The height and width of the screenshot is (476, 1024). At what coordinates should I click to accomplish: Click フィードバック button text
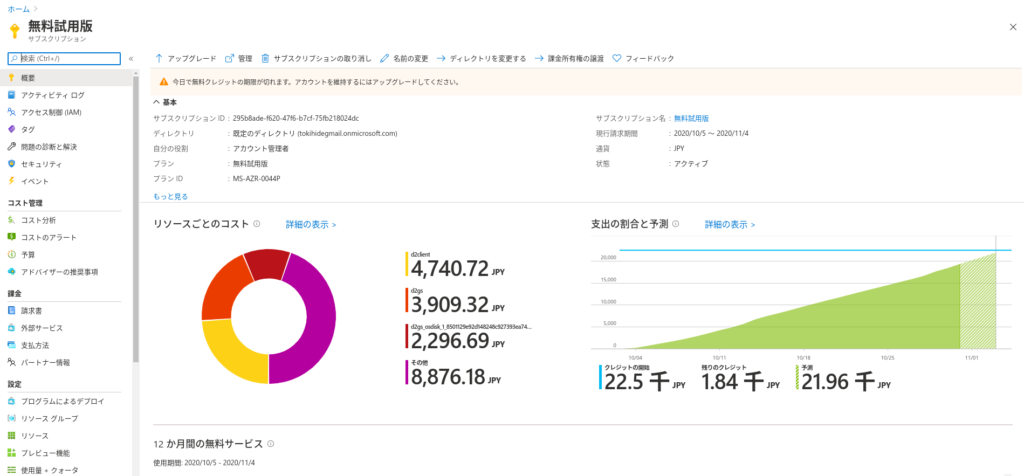click(650, 58)
